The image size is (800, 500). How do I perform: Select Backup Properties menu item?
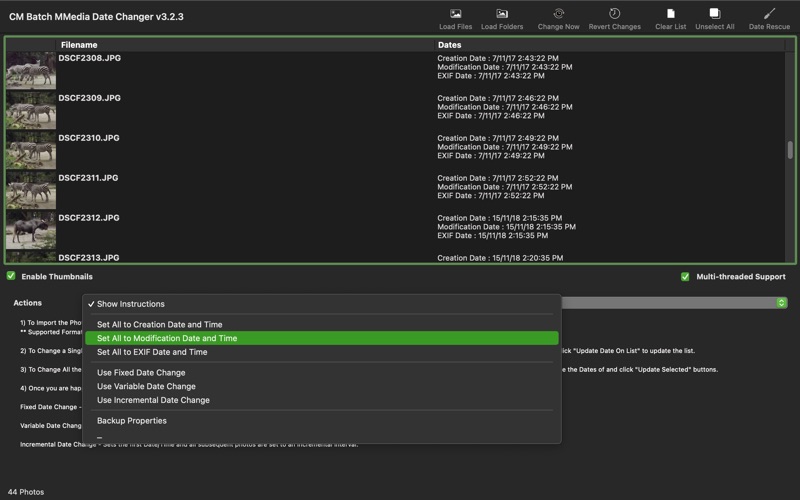[x=321, y=421]
